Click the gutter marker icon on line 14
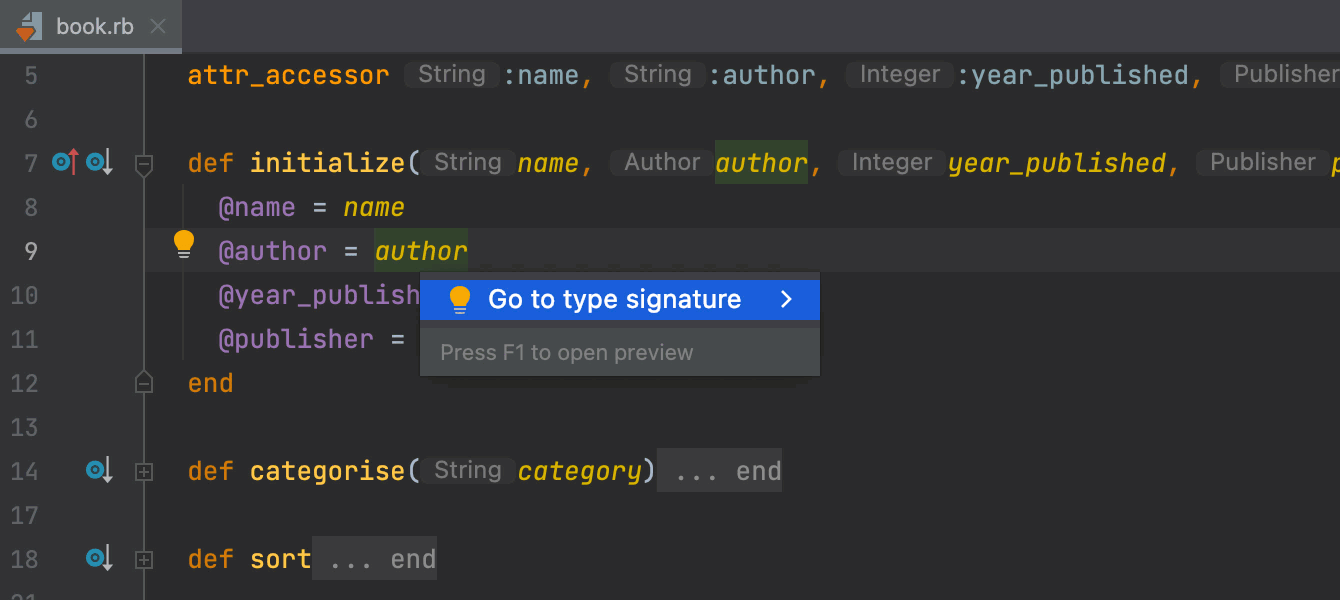1340x600 pixels. [x=99, y=470]
